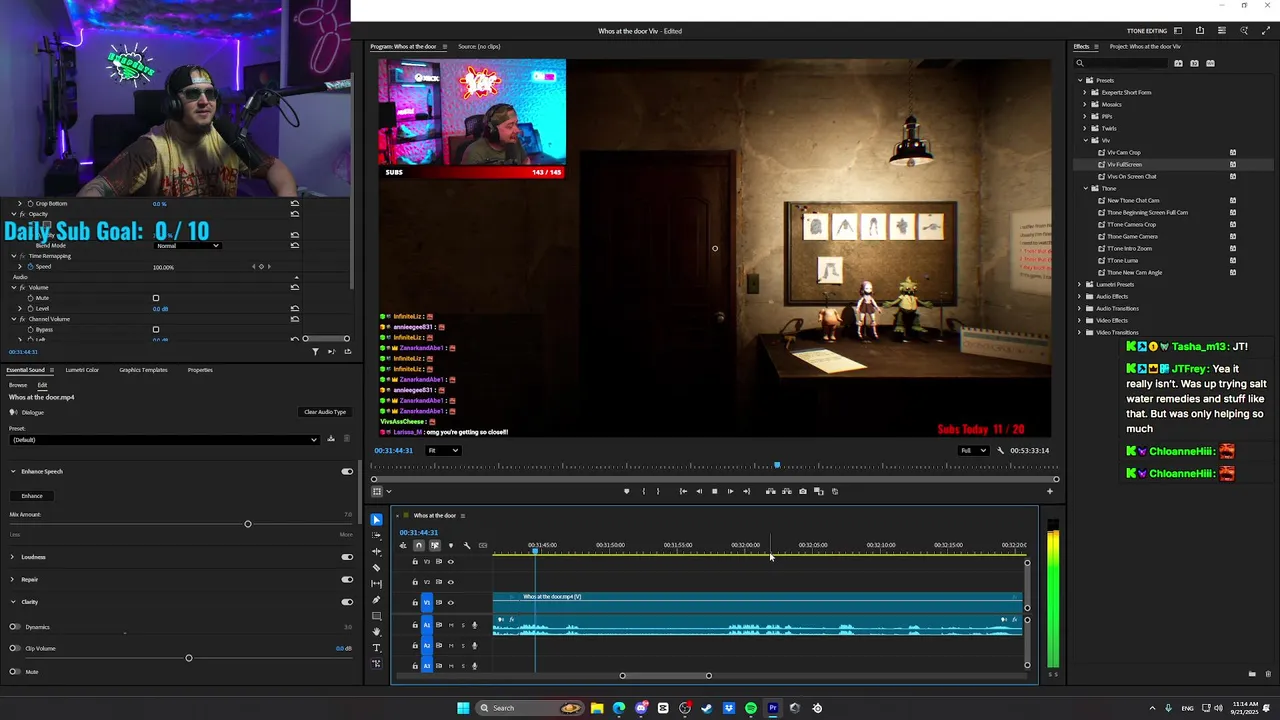Tick the Channel Volume Bypass checkbox
This screenshot has height=720, width=1280.
coord(155,329)
